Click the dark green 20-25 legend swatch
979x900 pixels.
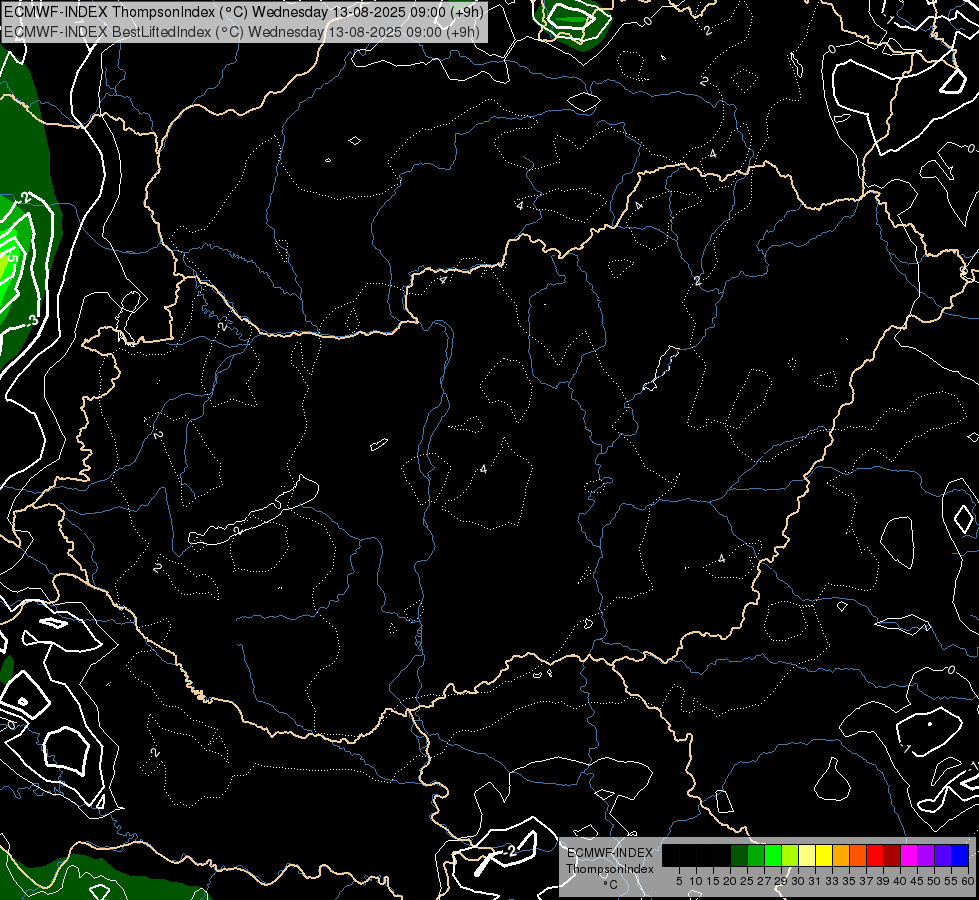(x=739, y=855)
